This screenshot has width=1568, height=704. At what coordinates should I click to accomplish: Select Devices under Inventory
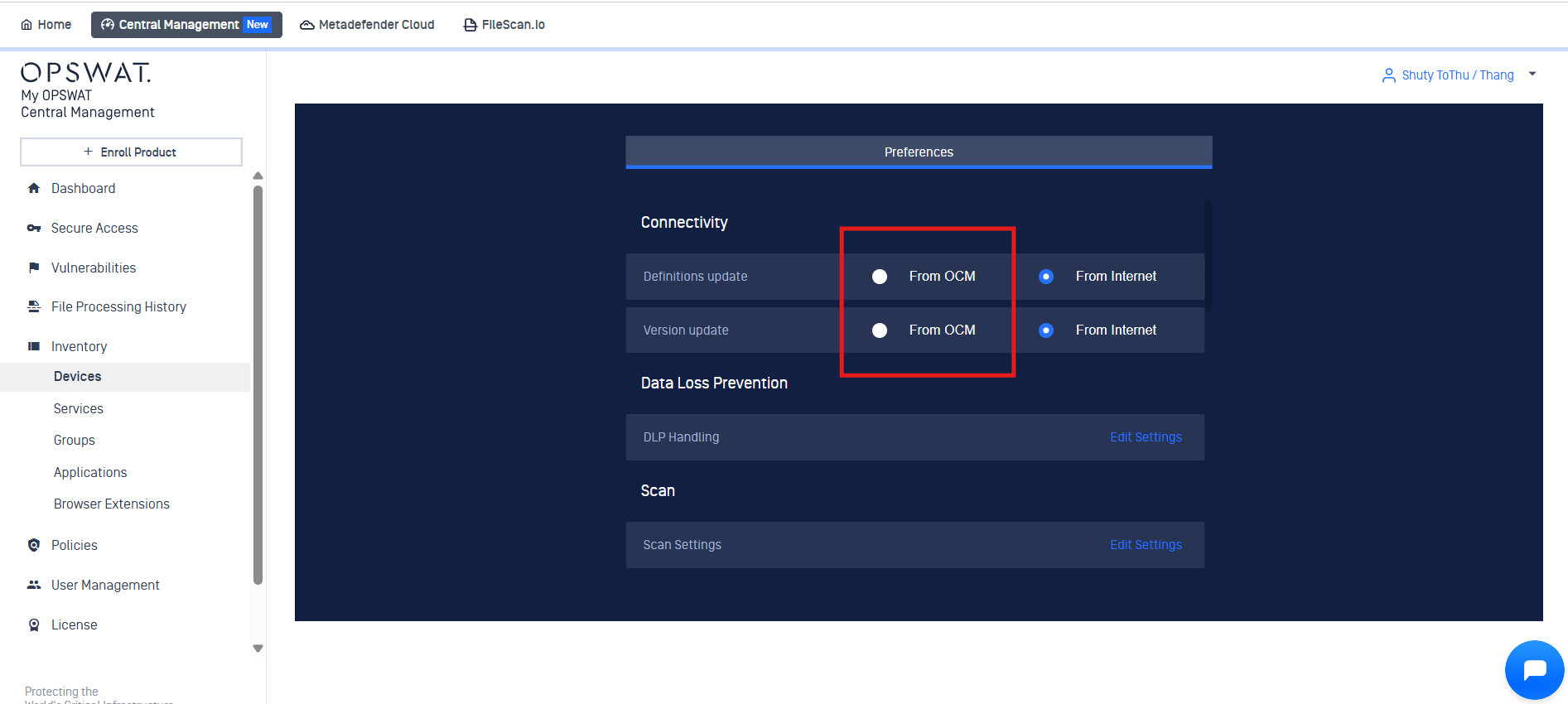click(125, 377)
